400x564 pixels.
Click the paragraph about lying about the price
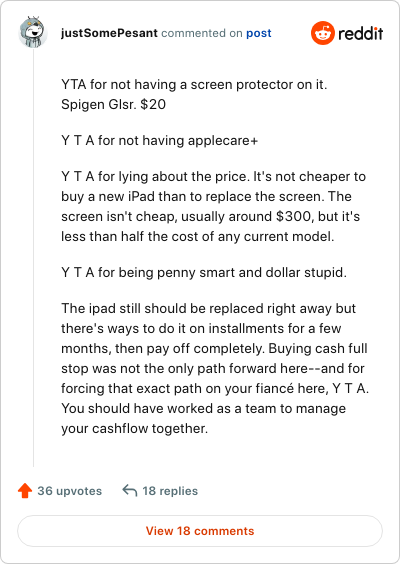(213, 206)
